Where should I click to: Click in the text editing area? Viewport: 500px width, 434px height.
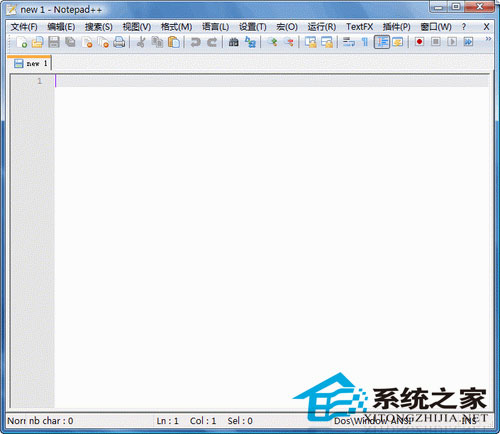point(272,240)
